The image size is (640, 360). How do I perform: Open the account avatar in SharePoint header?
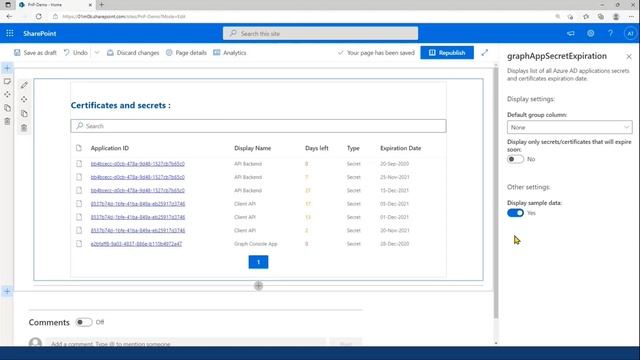pos(630,33)
